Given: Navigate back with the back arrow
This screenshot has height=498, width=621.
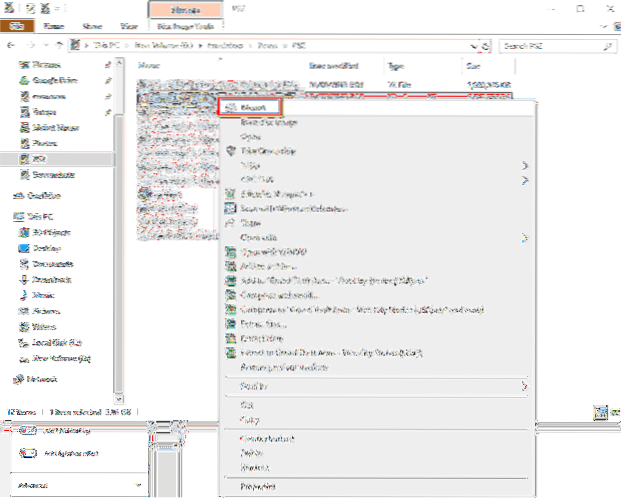Looking at the screenshot, I should tap(10, 46).
